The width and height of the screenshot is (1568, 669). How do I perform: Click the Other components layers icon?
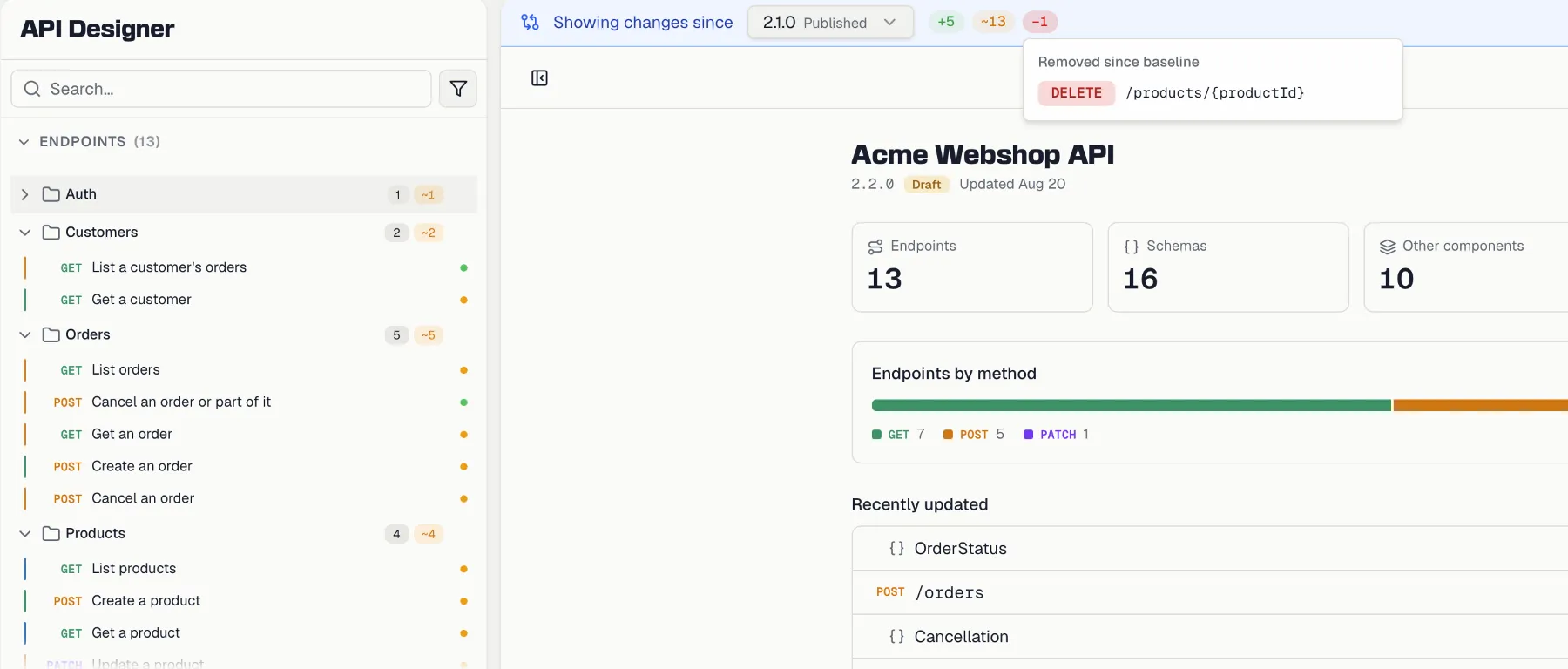[x=1388, y=247]
